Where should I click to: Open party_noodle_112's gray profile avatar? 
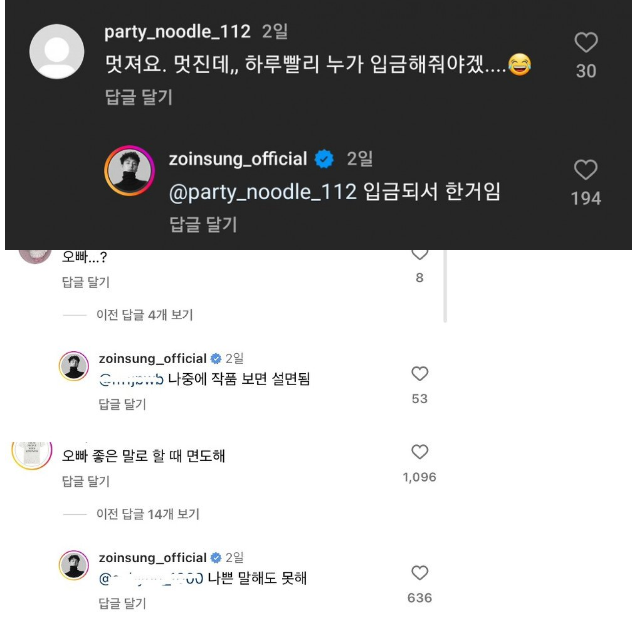(x=57, y=51)
